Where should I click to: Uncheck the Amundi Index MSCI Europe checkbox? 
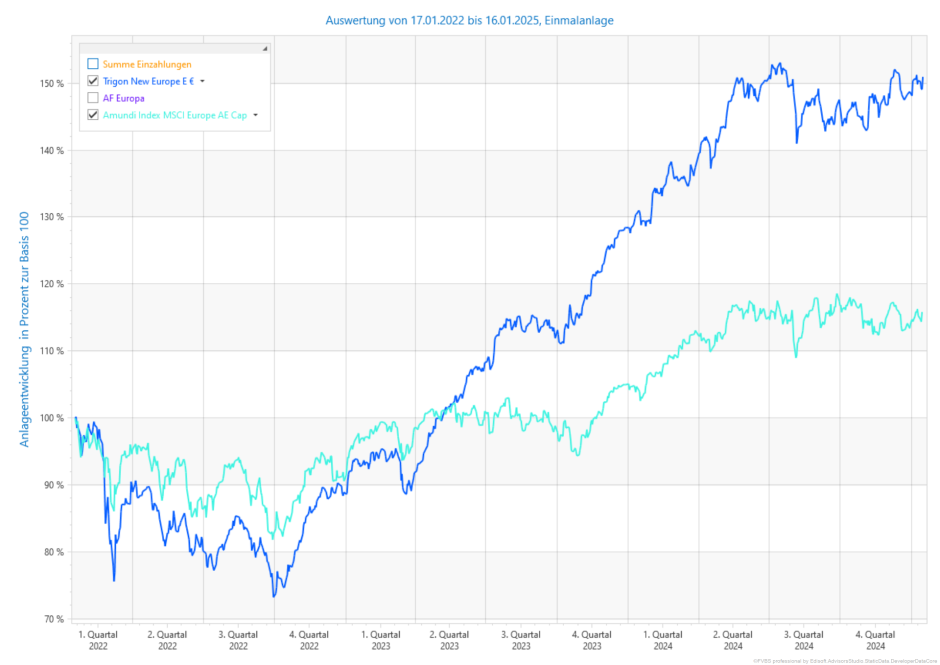click(x=93, y=115)
